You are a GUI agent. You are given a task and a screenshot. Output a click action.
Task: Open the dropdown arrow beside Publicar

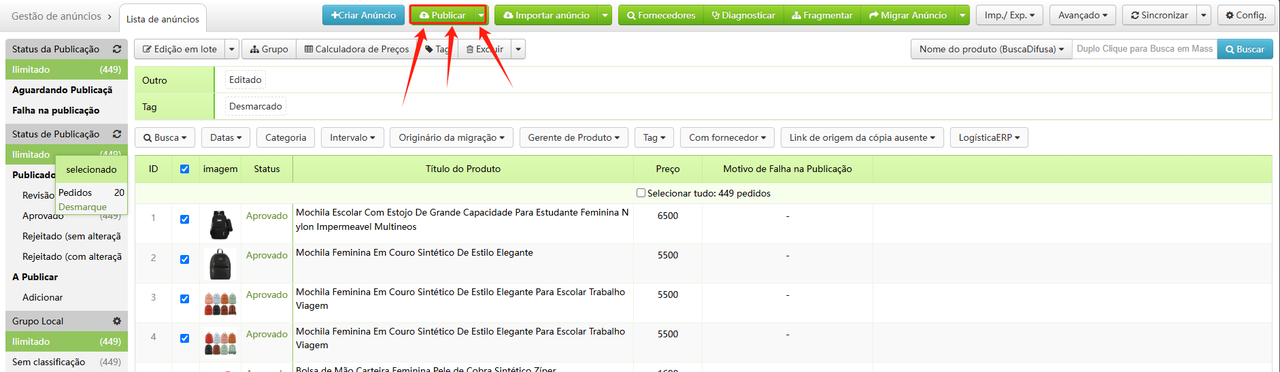coord(480,16)
